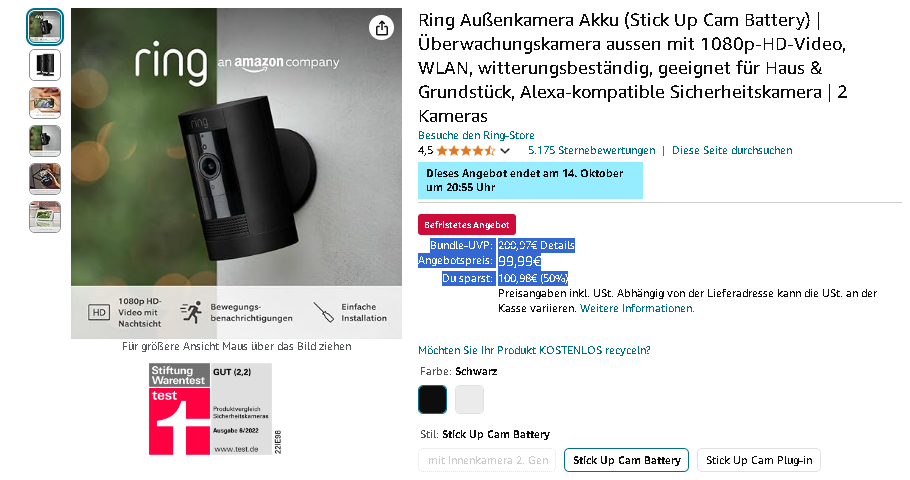Choose the white color swatch

tap(469, 399)
